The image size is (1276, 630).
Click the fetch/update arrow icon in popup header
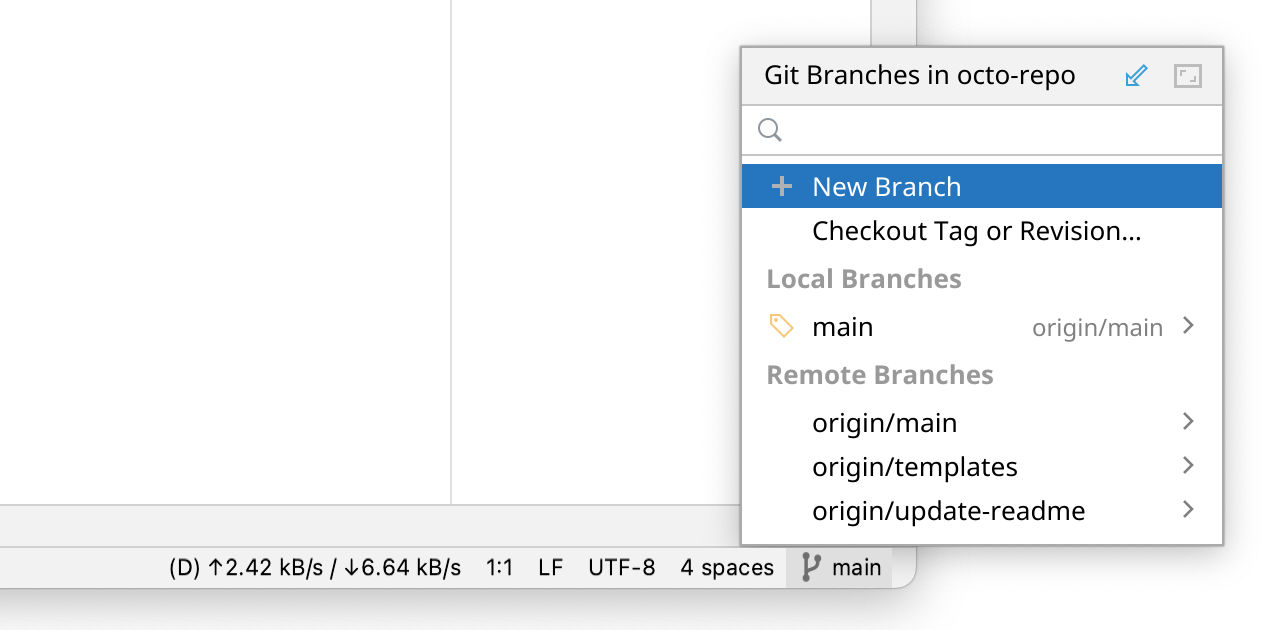tap(1136, 76)
